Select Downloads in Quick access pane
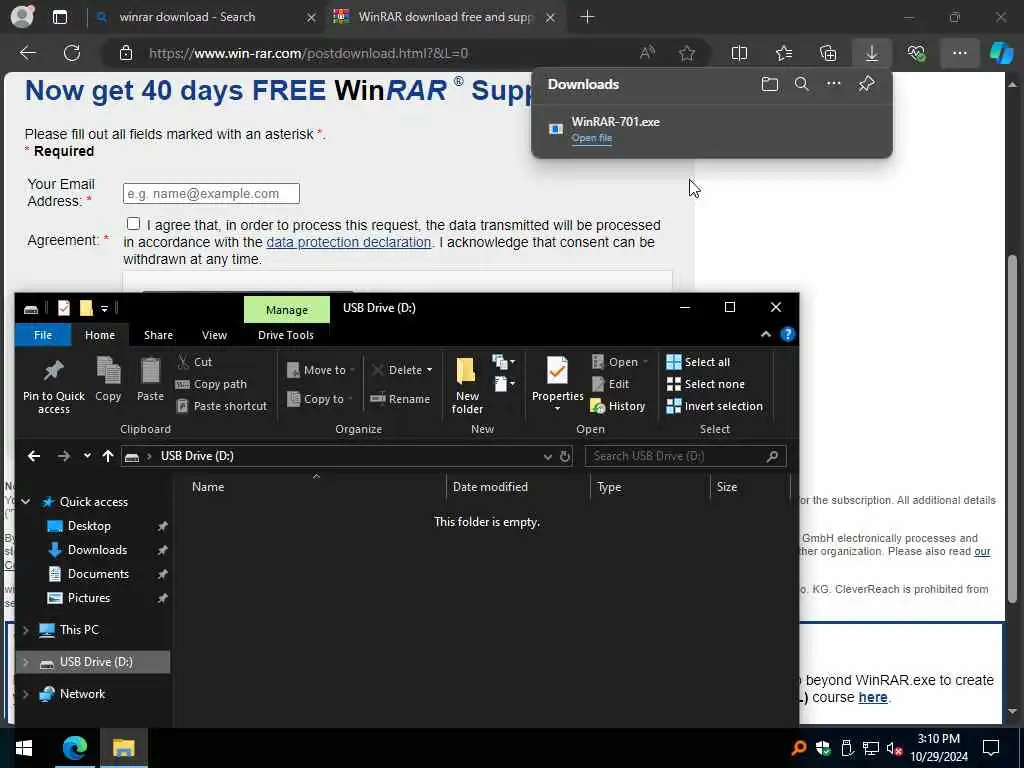 click(x=97, y=550)
